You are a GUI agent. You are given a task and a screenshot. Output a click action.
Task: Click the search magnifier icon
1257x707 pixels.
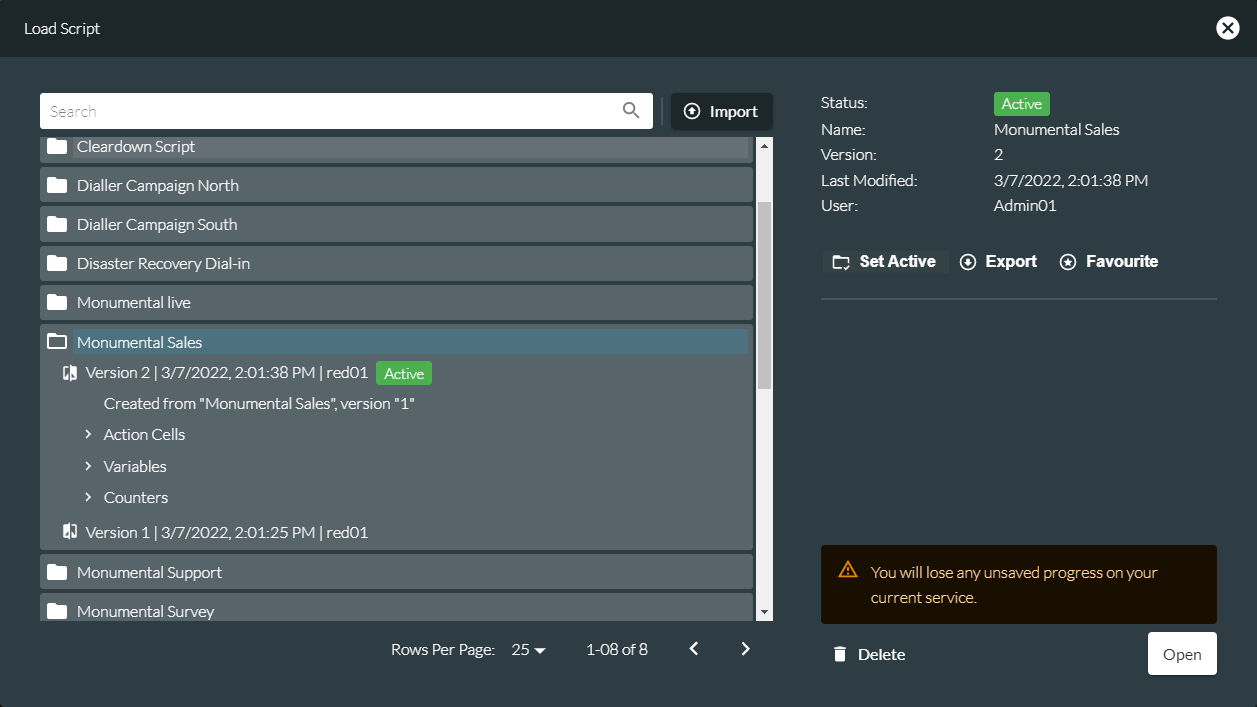click(x=631, y=111)
